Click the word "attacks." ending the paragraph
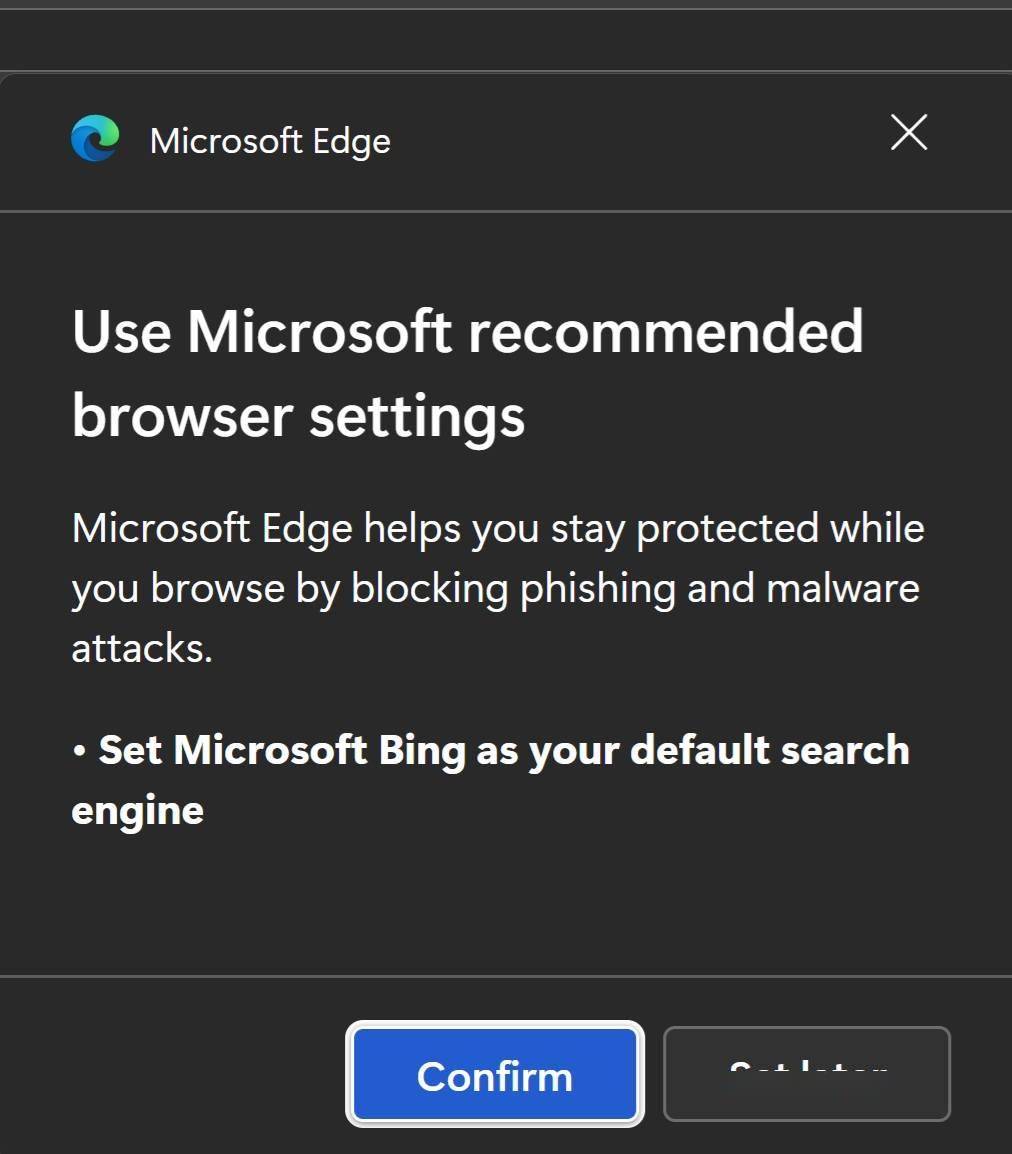 [x=142, y=648]
